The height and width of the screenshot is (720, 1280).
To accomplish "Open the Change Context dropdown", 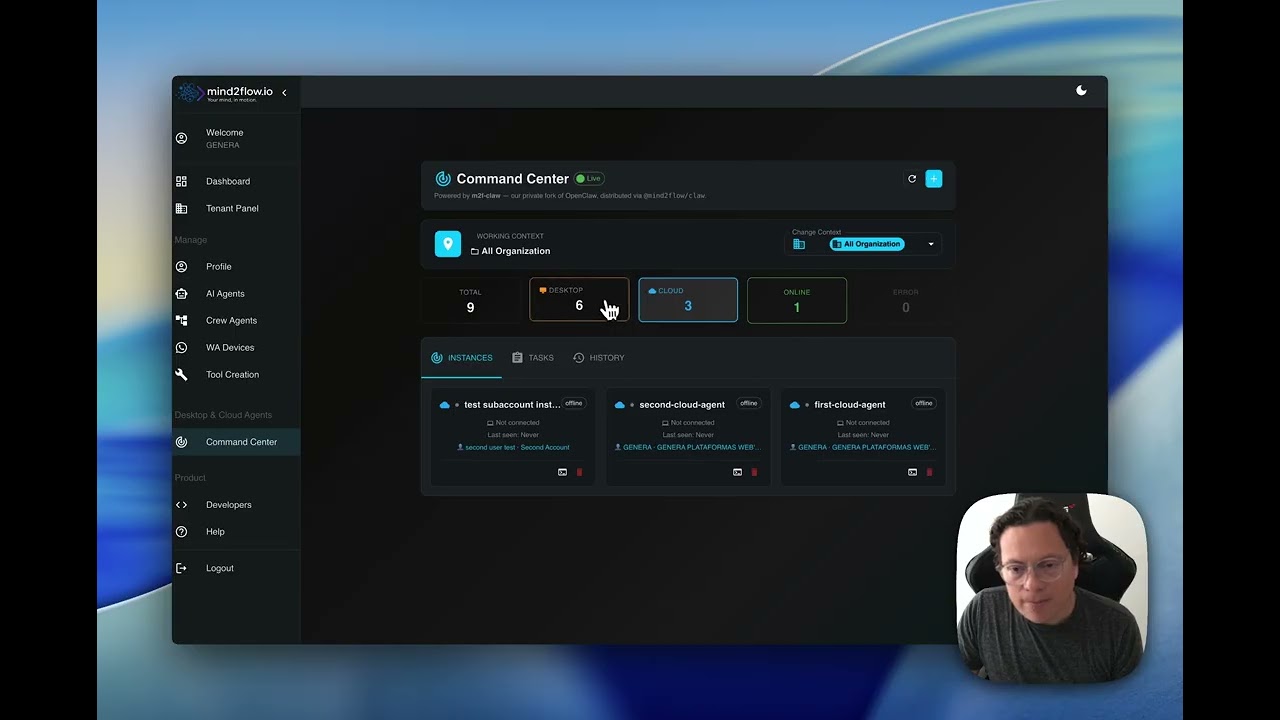I will pos(865,244).
